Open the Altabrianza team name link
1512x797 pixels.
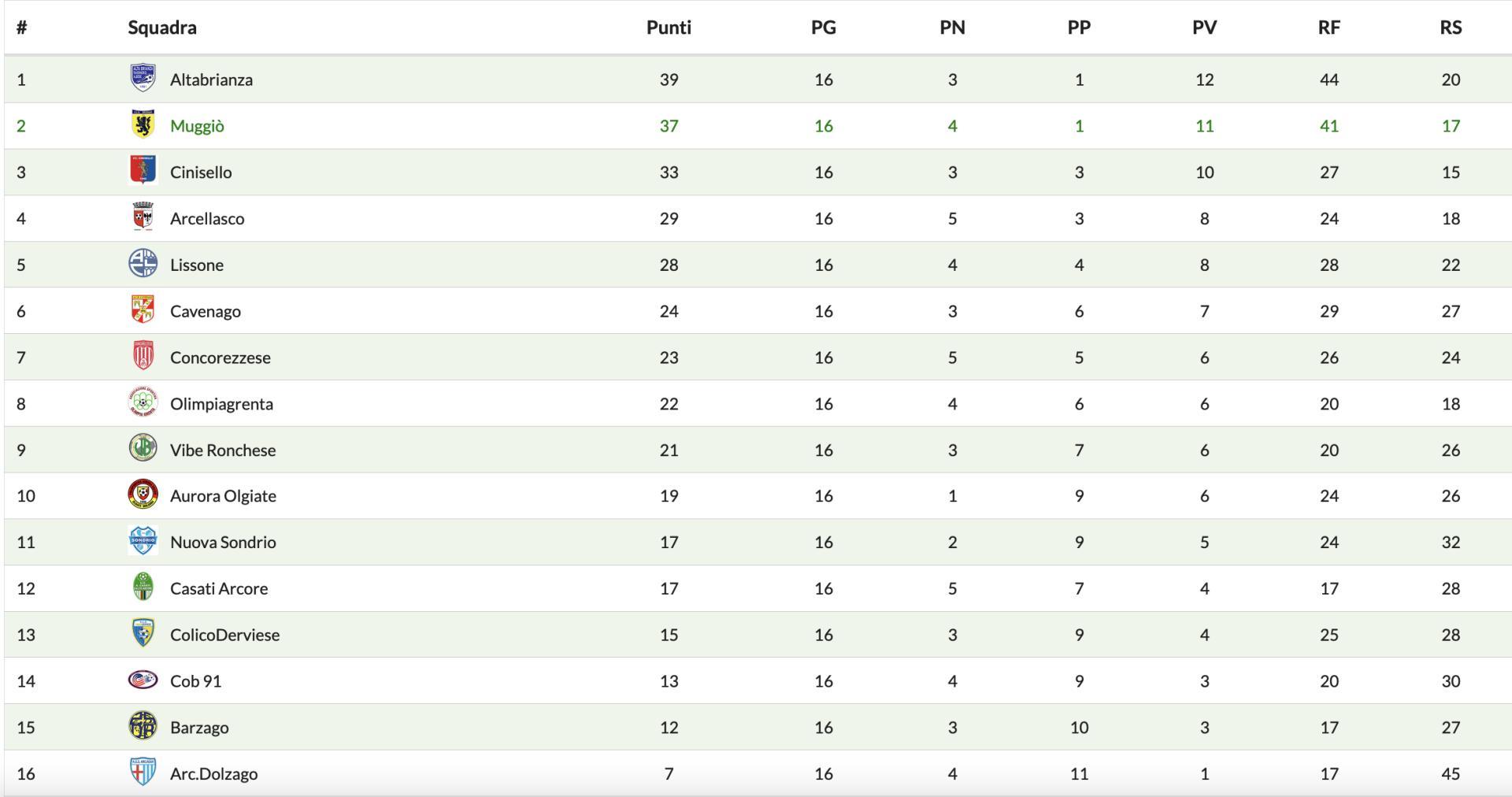[x=211, y=80]
